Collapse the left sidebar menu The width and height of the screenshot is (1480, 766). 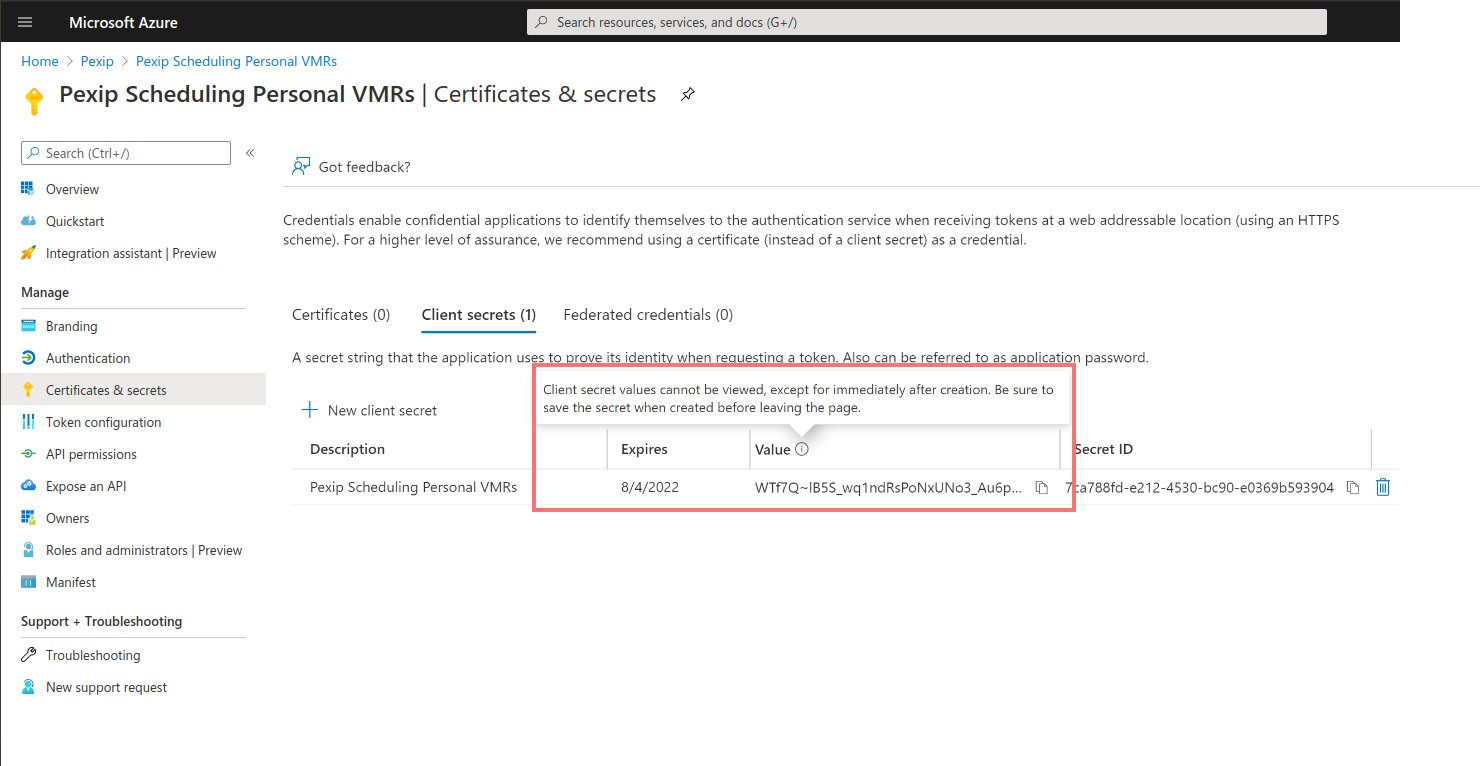(x=250, y=153)
